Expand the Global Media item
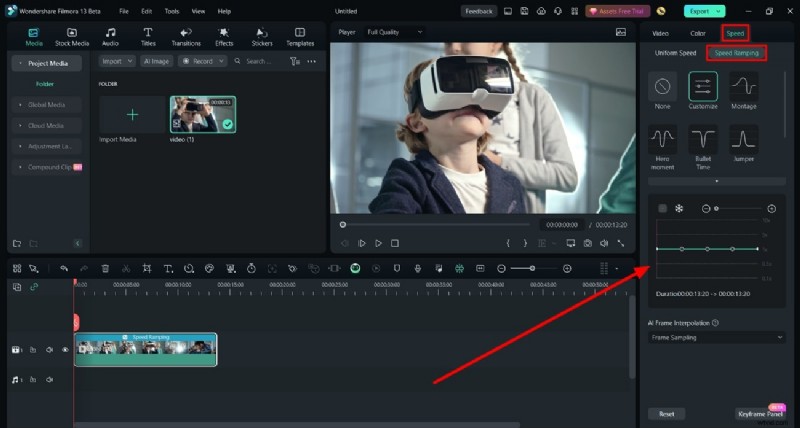This screenshot has height=428, width=800. [46, 105]
